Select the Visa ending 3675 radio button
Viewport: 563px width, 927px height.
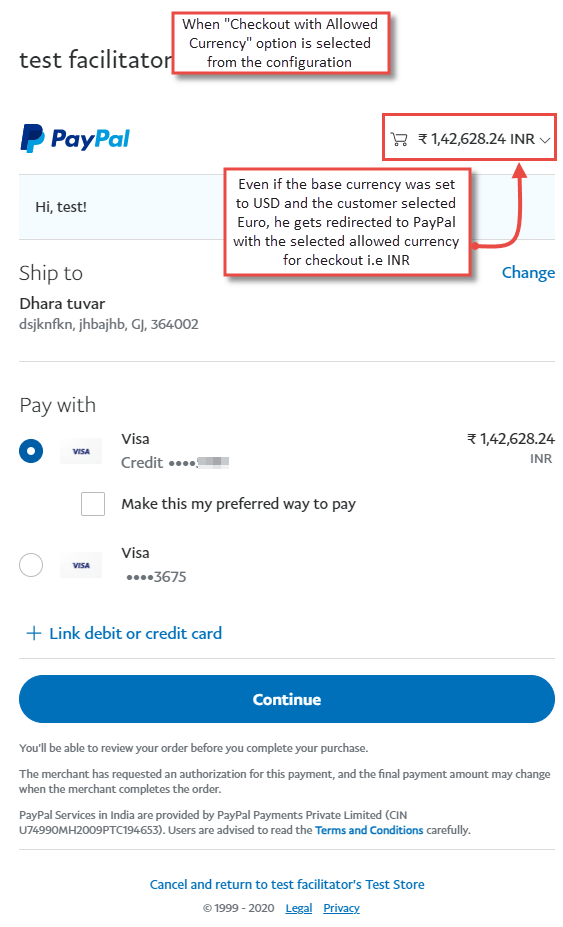pyautogui.click(x=31, y=565)
